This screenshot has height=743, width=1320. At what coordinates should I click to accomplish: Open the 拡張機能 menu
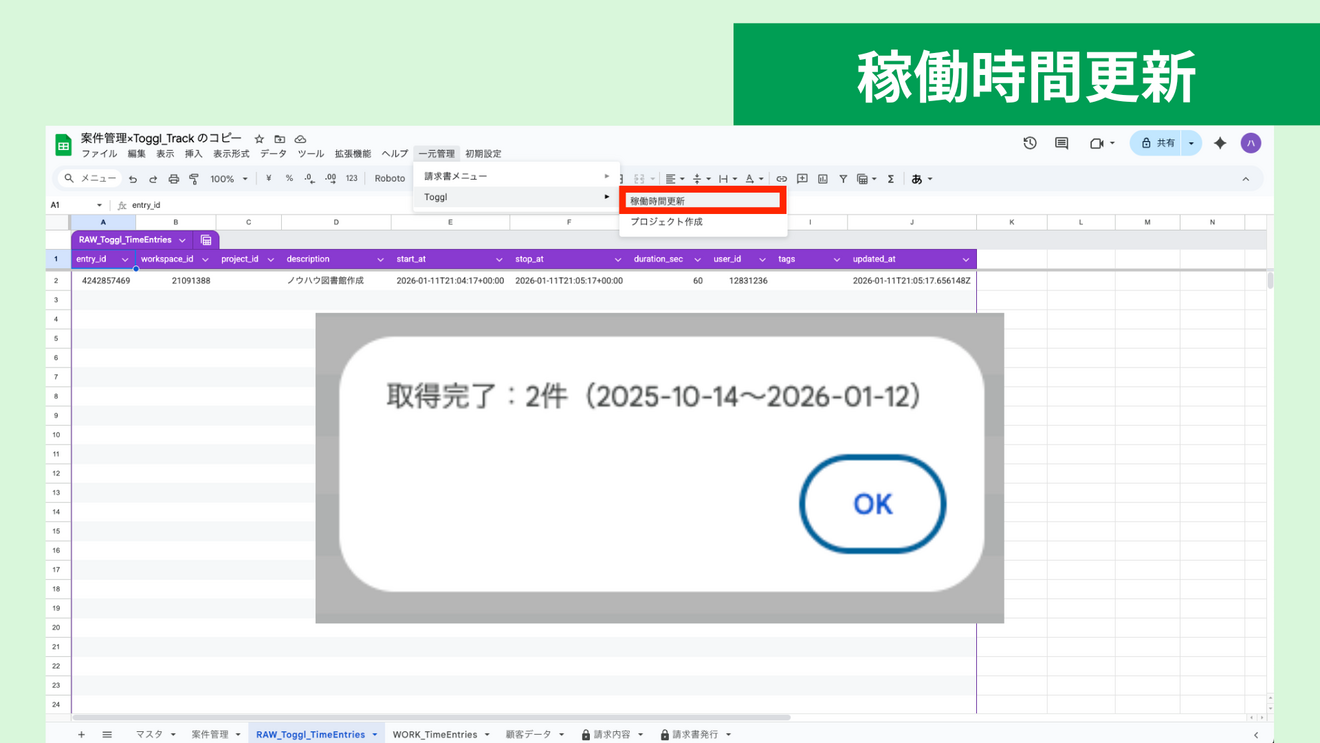353,154
